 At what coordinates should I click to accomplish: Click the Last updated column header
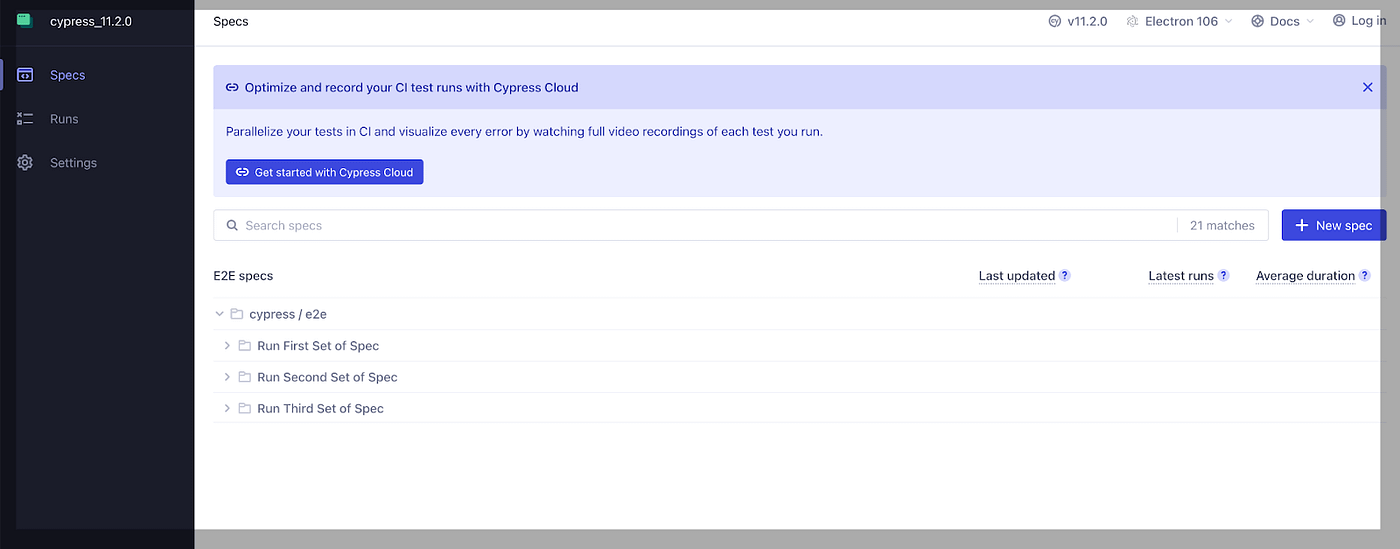(1017, 276)
